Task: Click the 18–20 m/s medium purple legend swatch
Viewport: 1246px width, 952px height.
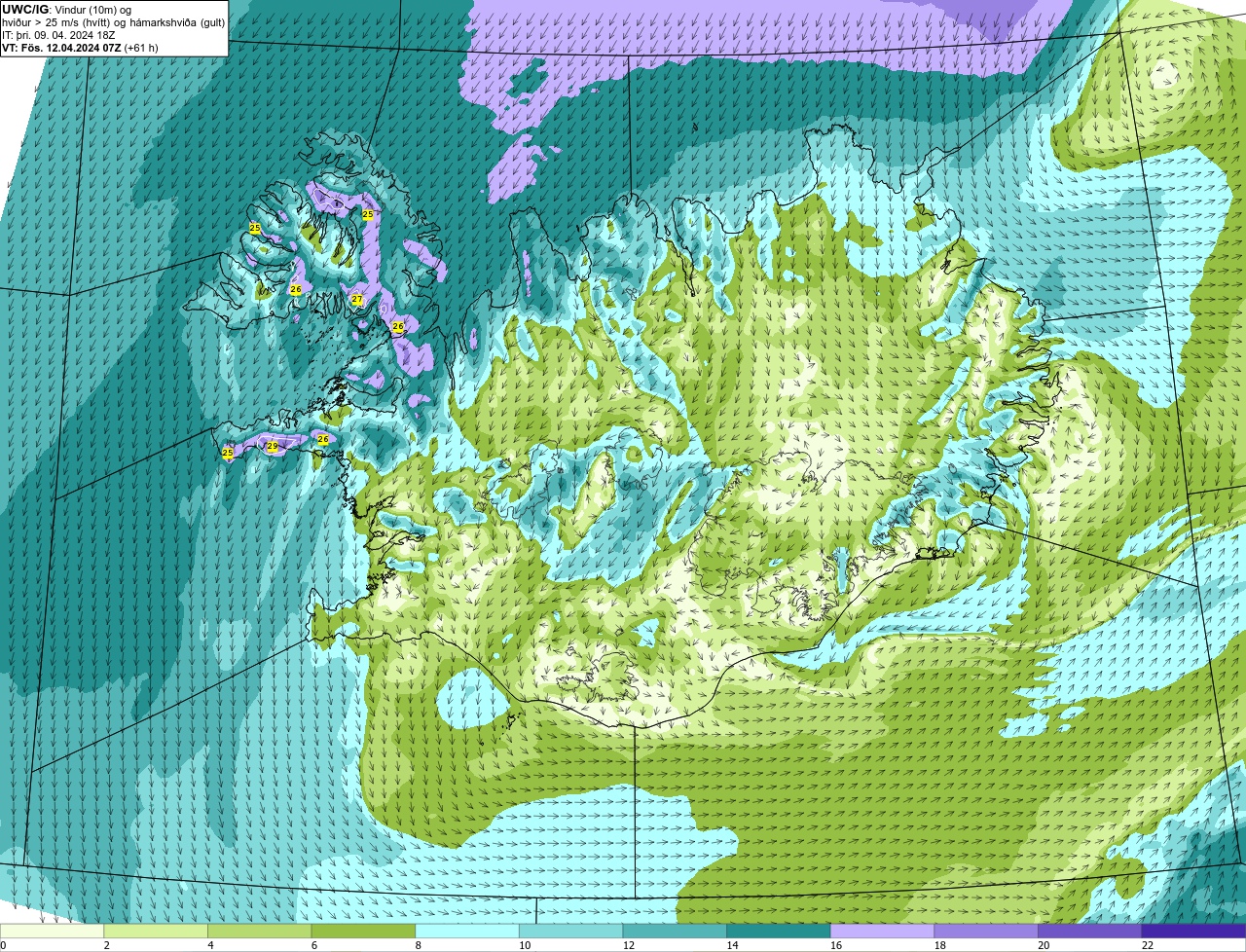Action: pos(986,931)
